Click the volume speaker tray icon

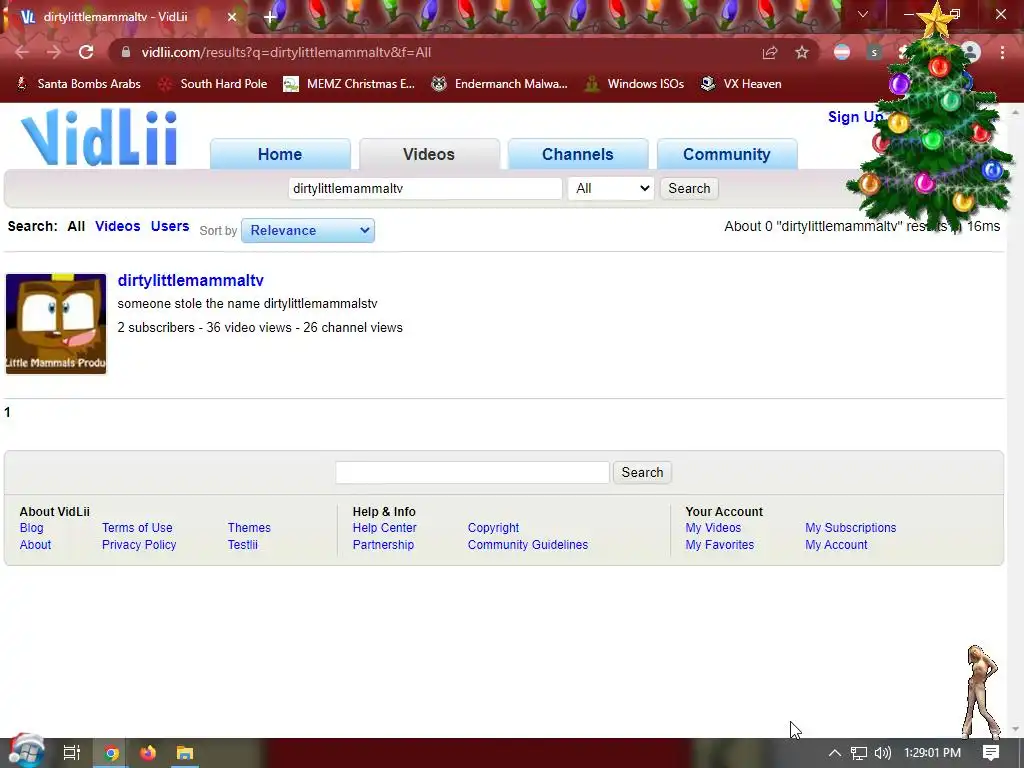(x=882, y=753)
